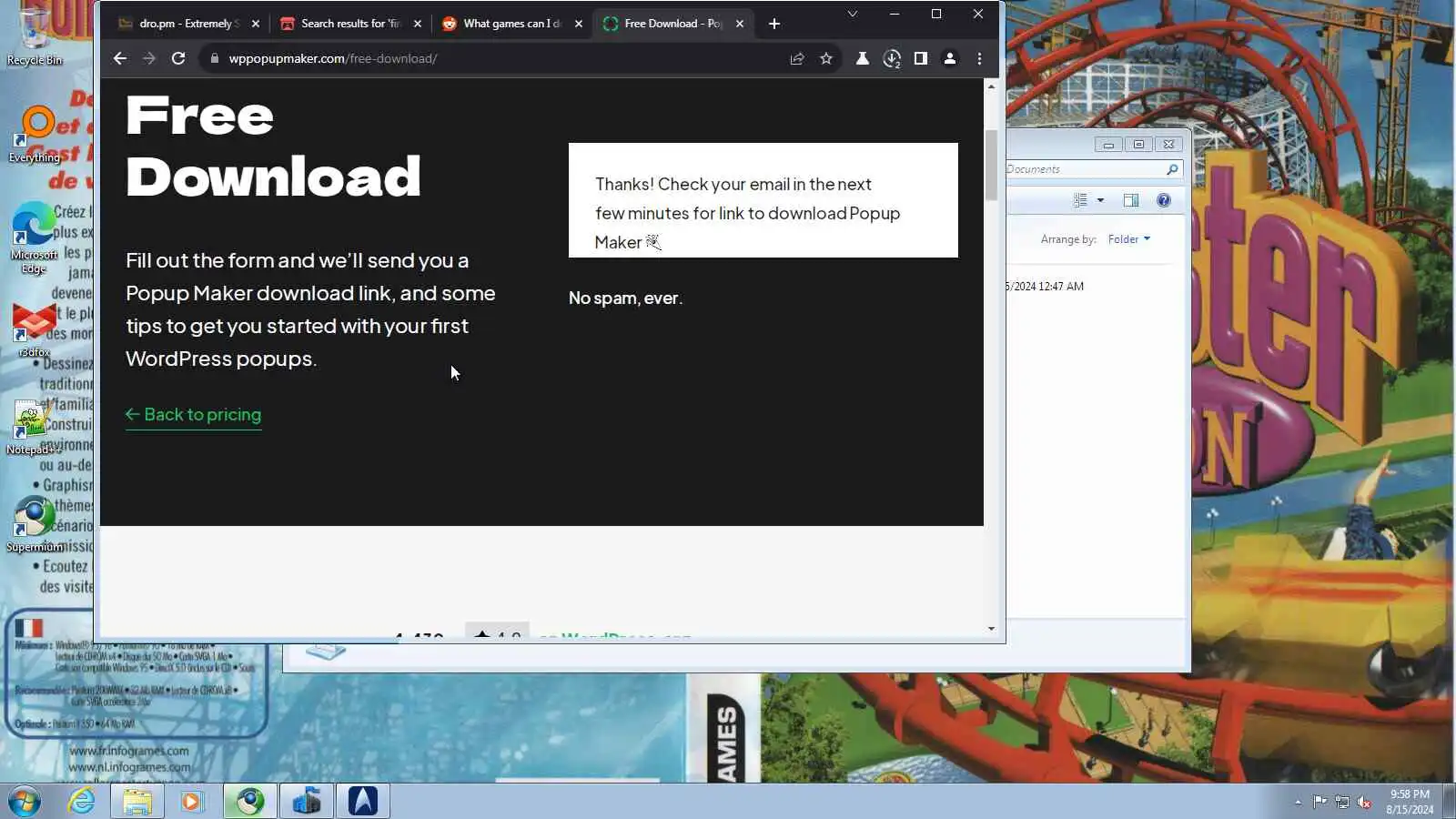Open the Action Center flag icon
Screen dimensions: 1456x819
(x=1319, y=802)
